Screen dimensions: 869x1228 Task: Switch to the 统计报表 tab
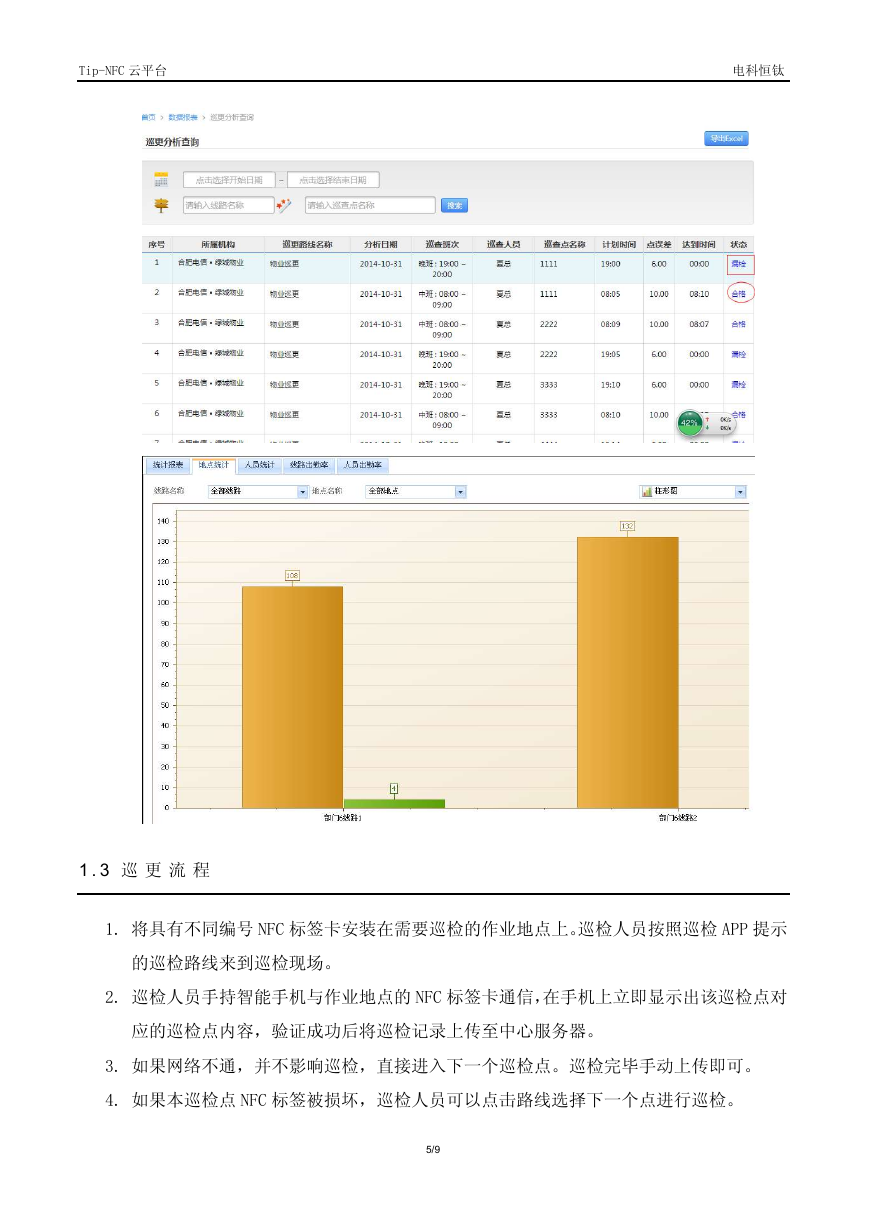pos(167,465)
